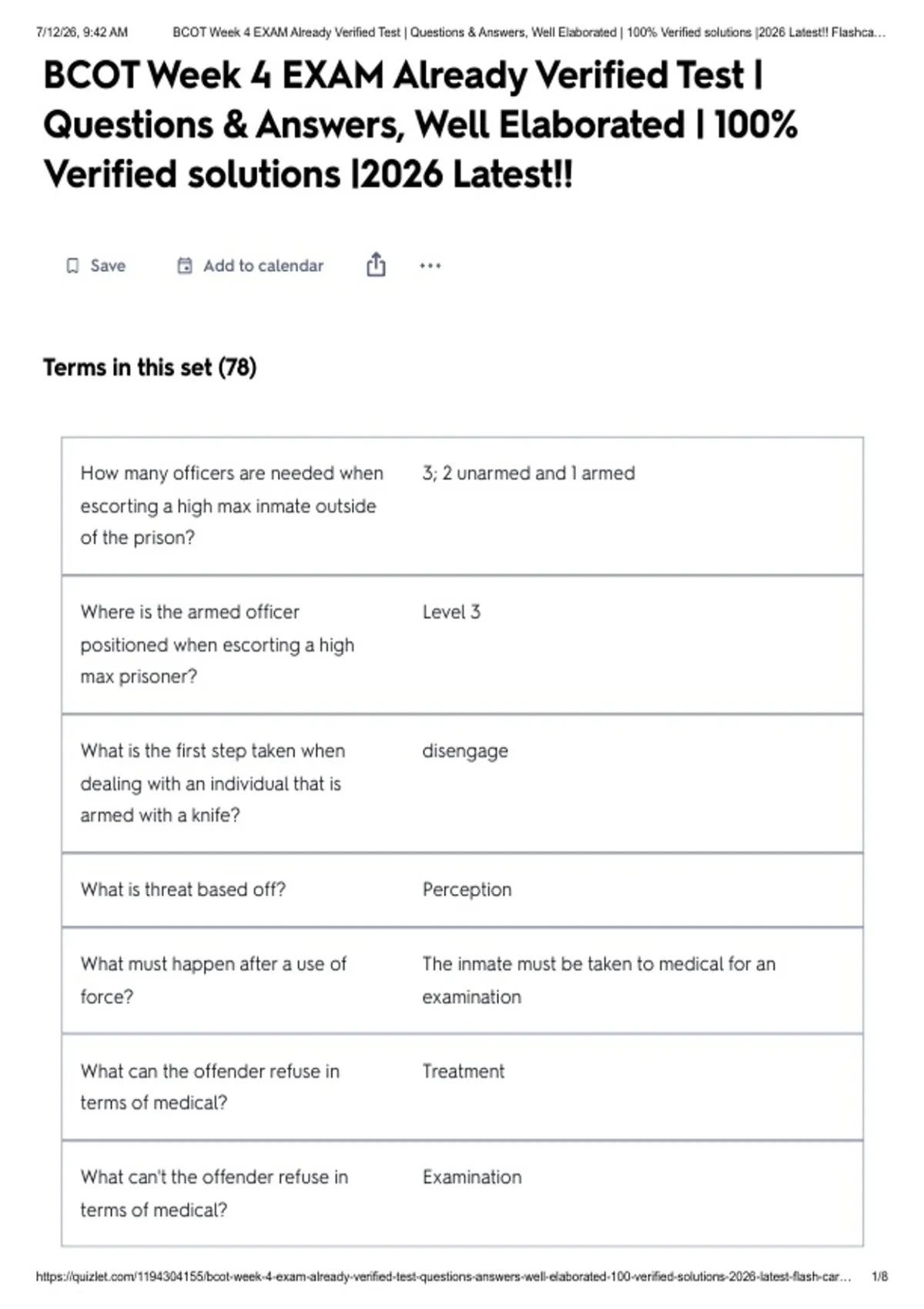This screenshot has height=1309, width=924.
Task: Select the flashcard about escorting a high max inmate
Action: pyautogui.click(x=462, y=506)
